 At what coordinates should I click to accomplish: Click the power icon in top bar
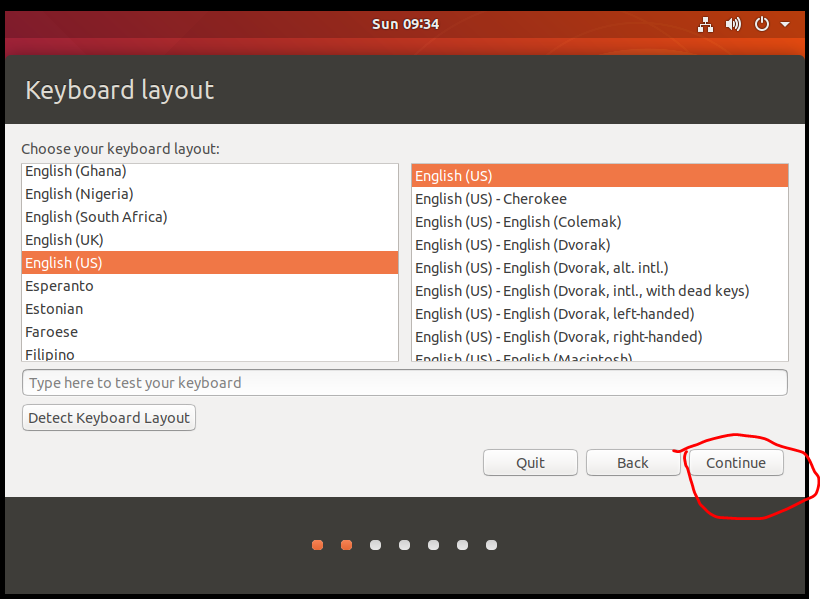761,24
